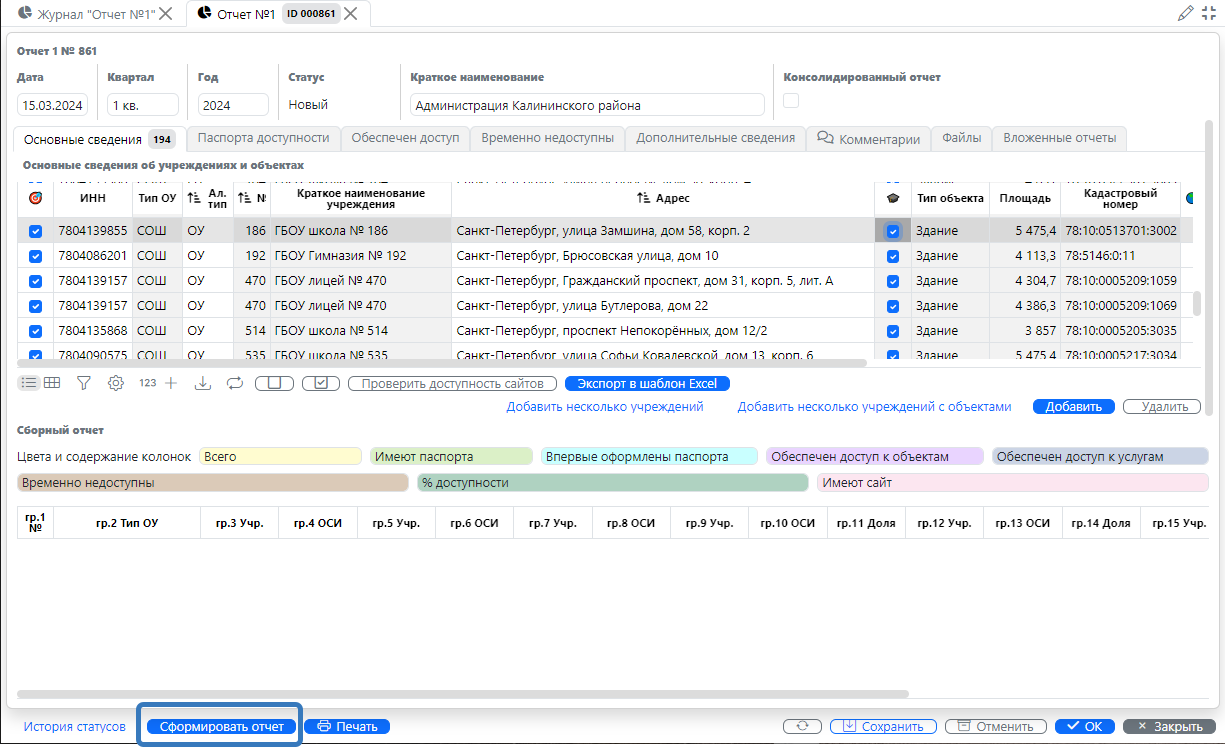The width and height of the screenshot is (1225, 747).
Task: Click Добавить несколько учреждений link
Action: [604, 407]
